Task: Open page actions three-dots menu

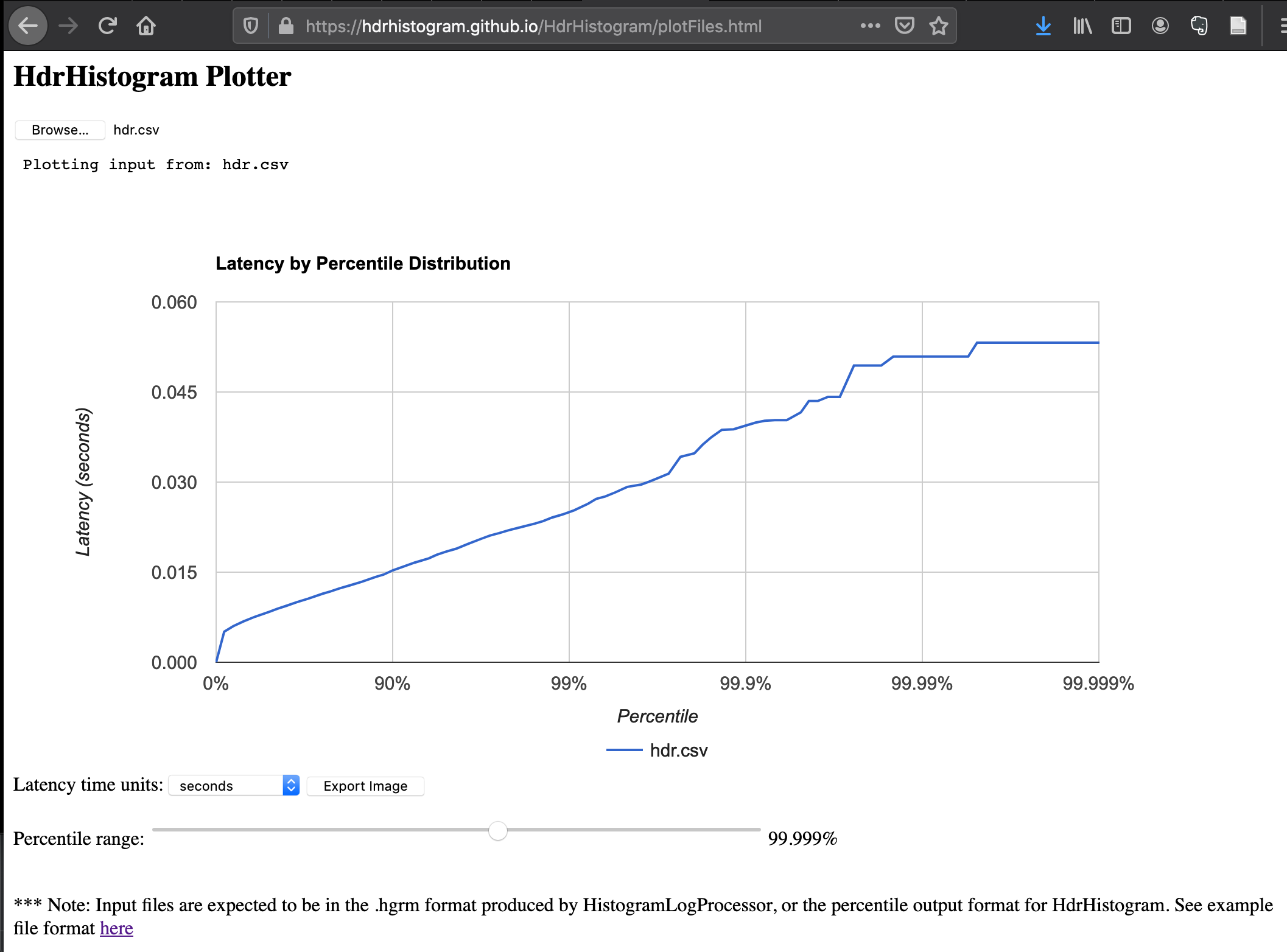Action: point(870,26)
